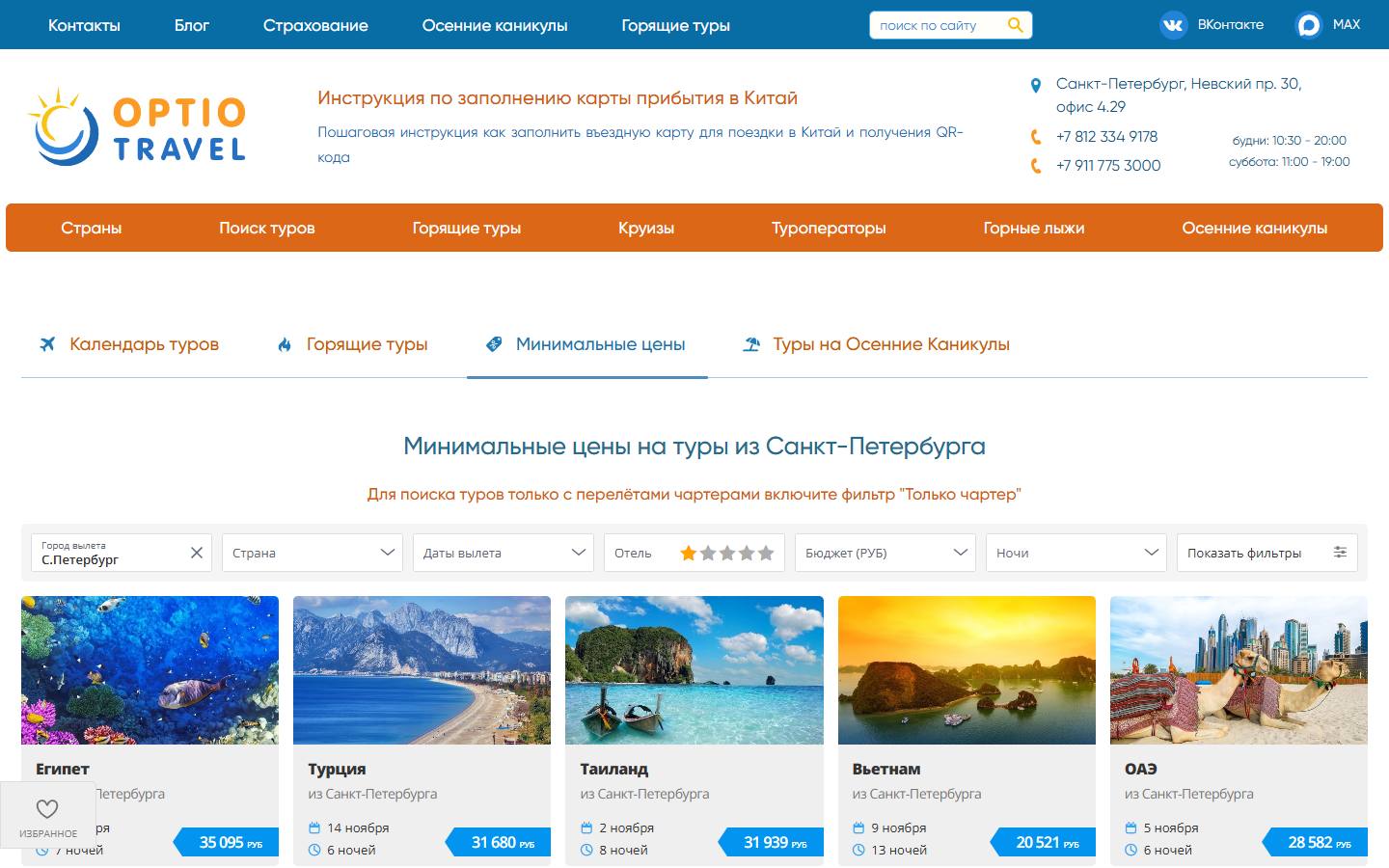This screenshot has height=868, width=1389.
Task: Click the flame icon of Горящие туры tab
Action: coord(285,344)
